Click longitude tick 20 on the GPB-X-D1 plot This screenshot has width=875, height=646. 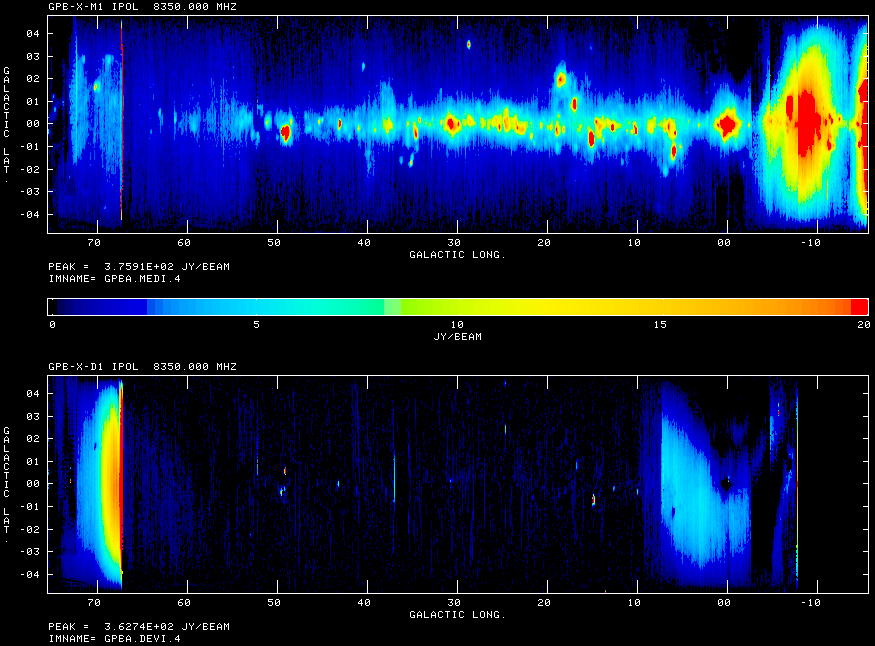click(544, 602)
